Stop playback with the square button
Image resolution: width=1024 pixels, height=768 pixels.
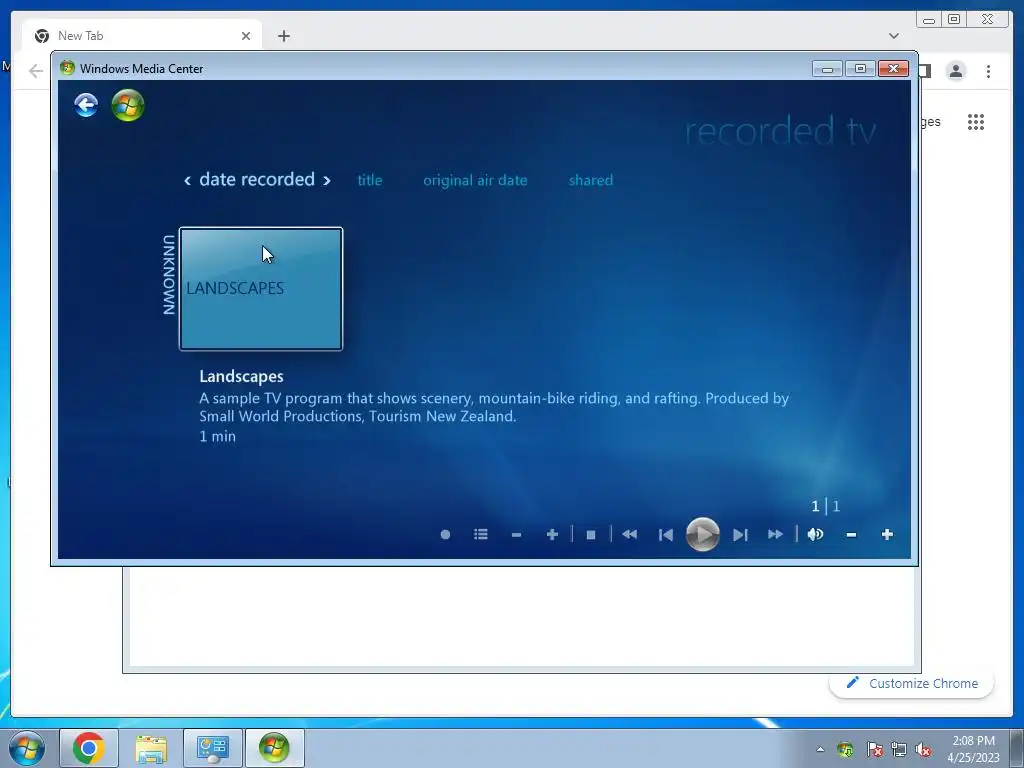[591, 535]
